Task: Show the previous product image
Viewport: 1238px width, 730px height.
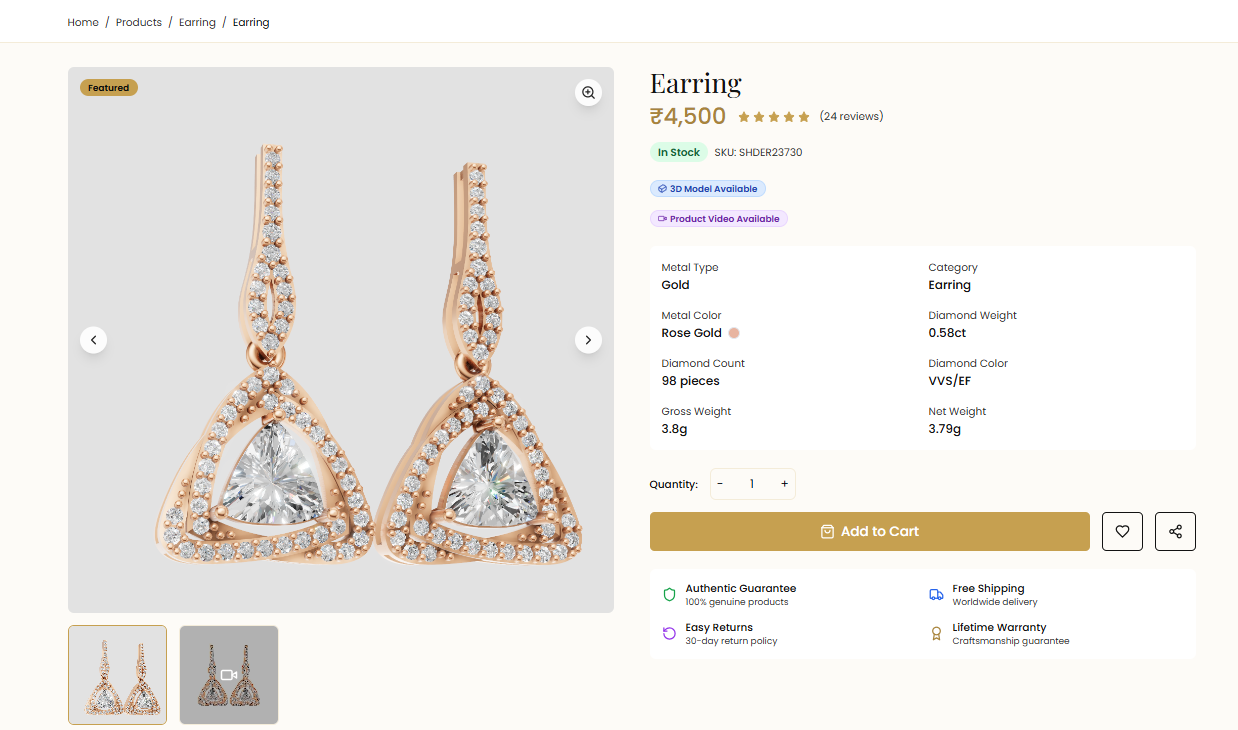Action: 93,340
